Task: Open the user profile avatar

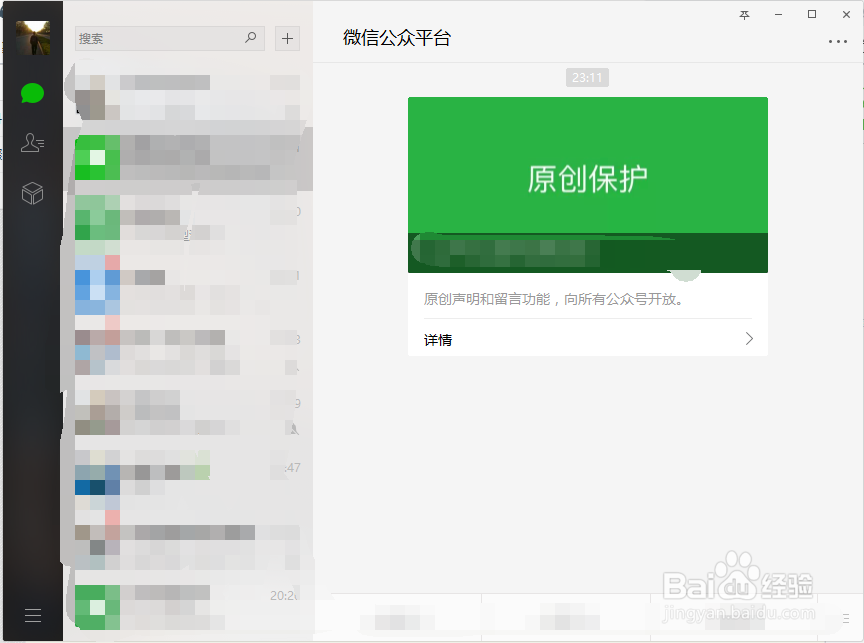Action: click(x=33, y=37)
